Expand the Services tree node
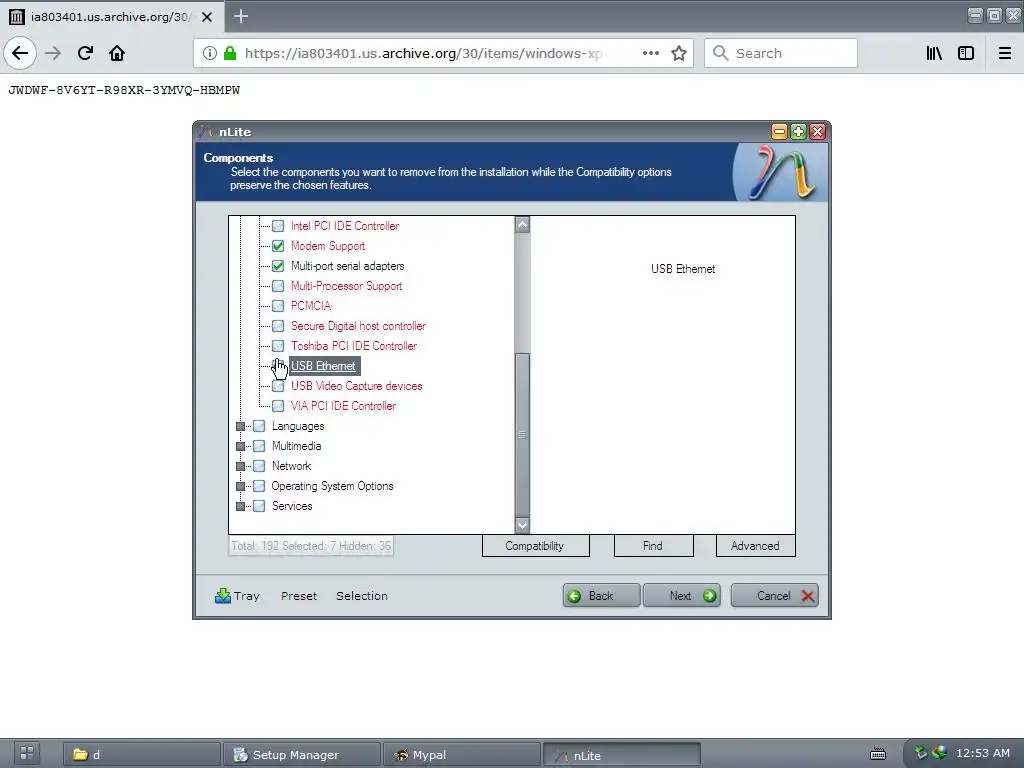 [240, 506]
